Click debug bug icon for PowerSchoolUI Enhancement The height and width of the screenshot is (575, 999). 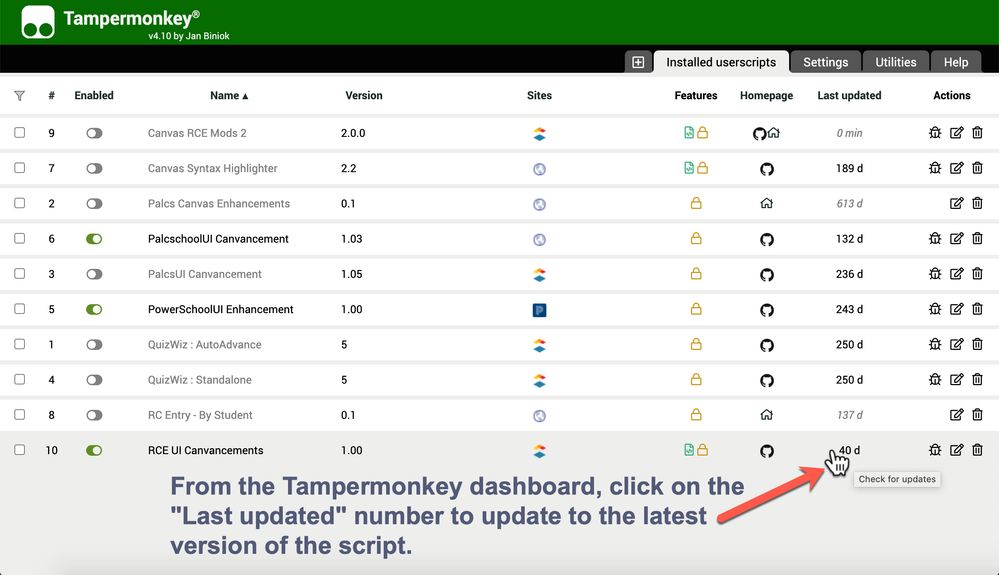click(934, 309)
